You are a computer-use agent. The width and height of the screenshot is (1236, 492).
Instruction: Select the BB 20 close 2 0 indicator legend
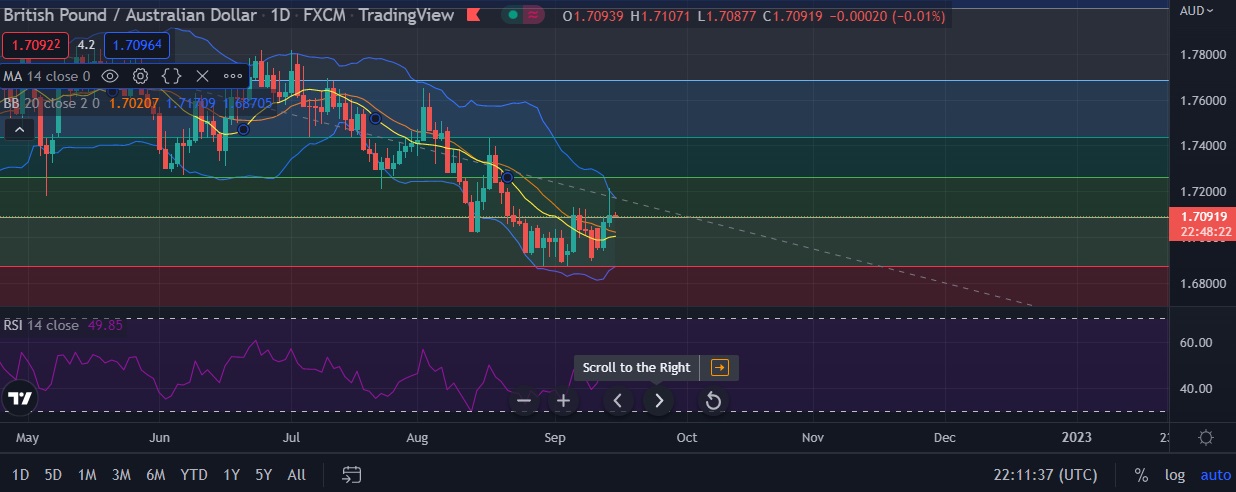[x=51, y=102]
